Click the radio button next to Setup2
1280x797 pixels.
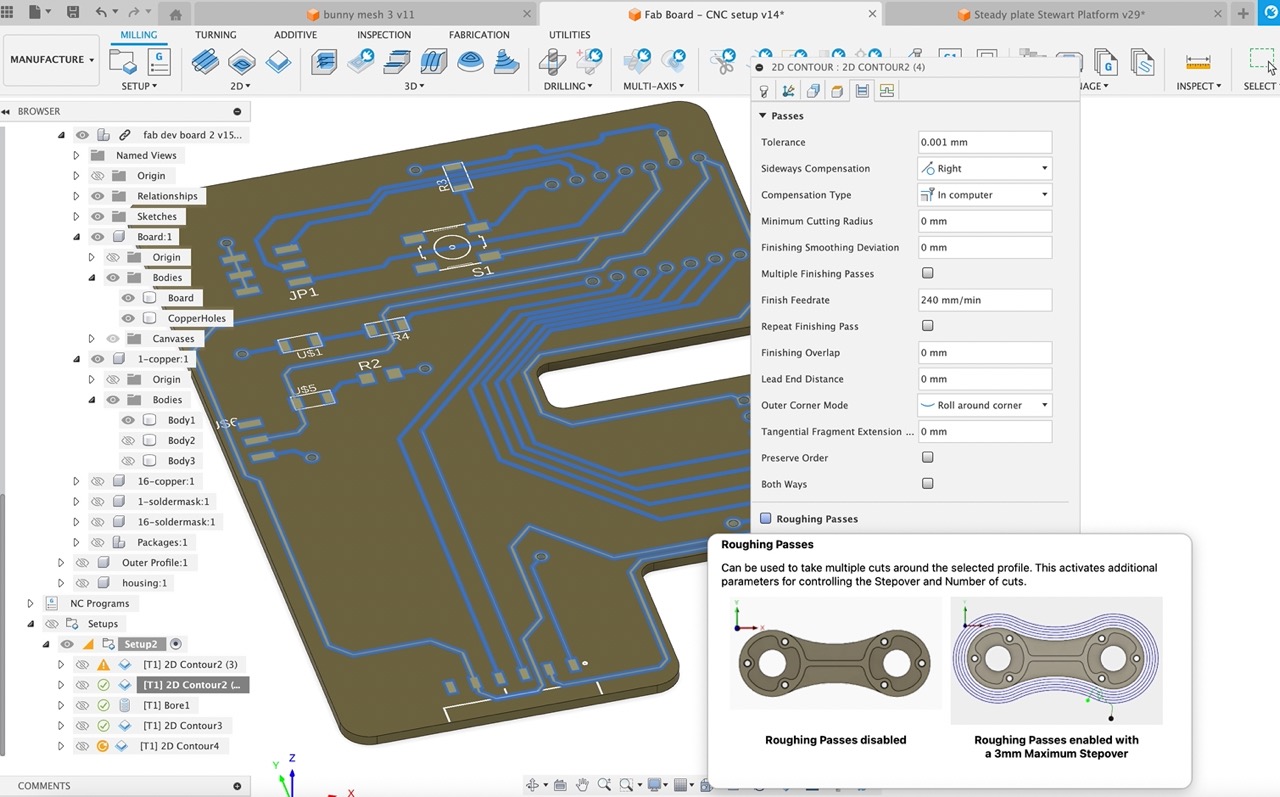pyautogui.click(x=176, y=644)
